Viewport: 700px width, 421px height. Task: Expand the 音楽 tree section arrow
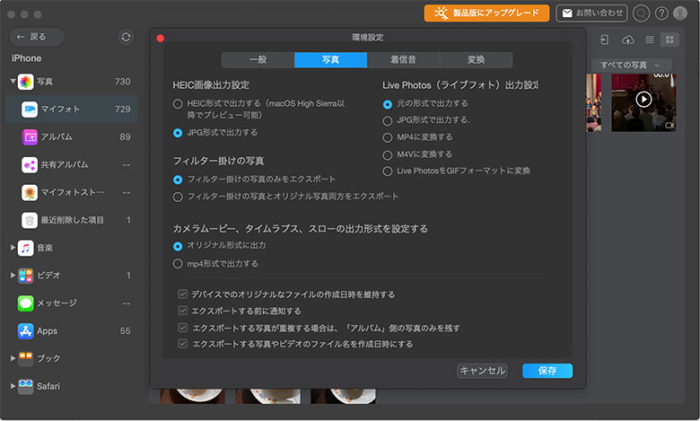pyautogui.click(x=13, y=247)
